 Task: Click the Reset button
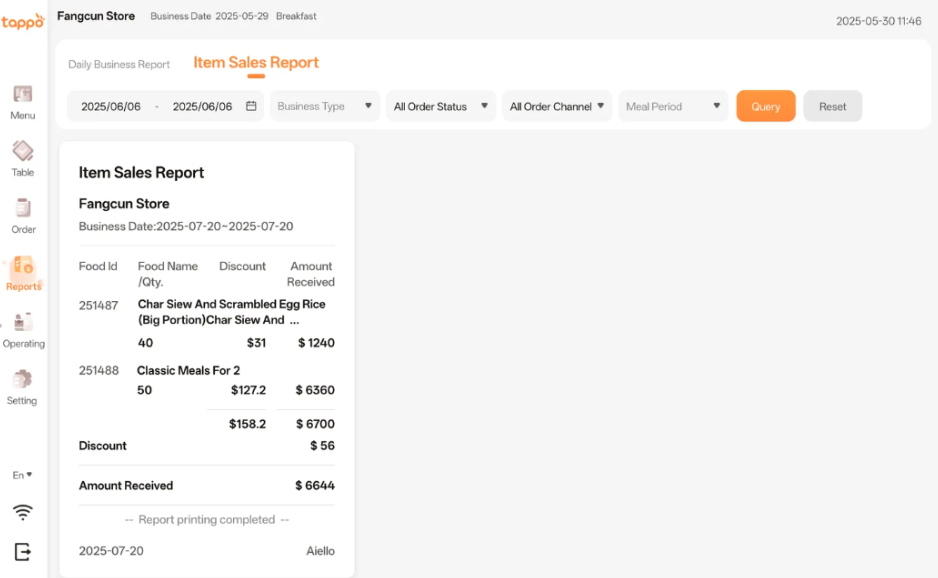click(x=832, y=106)
